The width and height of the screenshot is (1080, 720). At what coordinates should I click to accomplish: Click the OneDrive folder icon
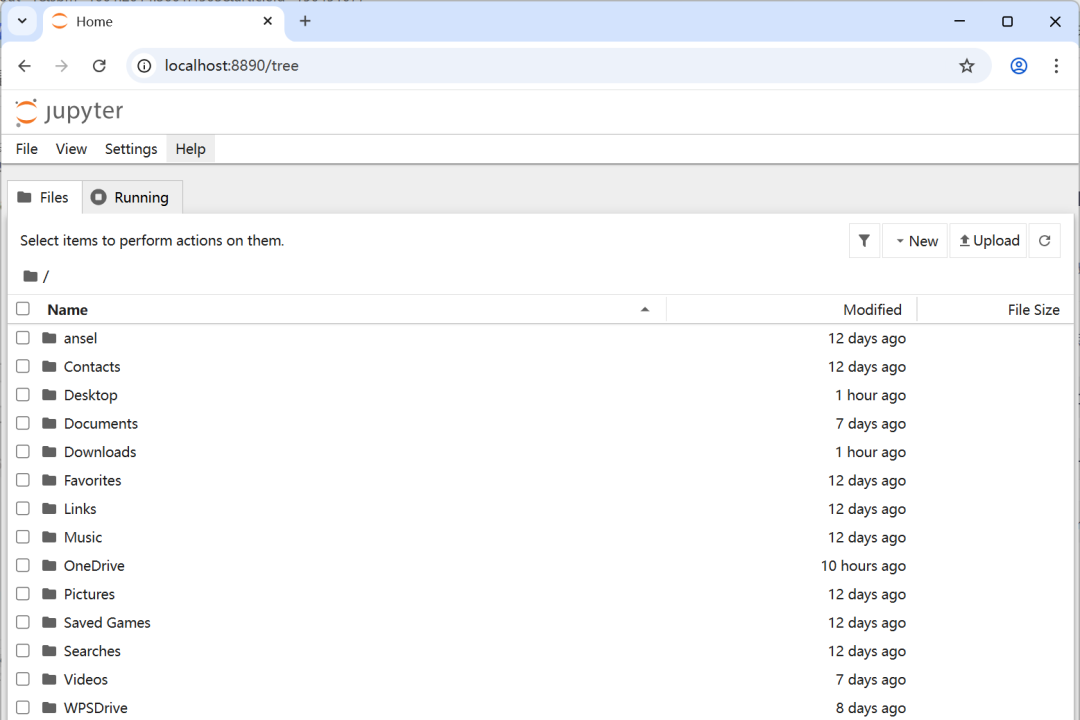49,565
